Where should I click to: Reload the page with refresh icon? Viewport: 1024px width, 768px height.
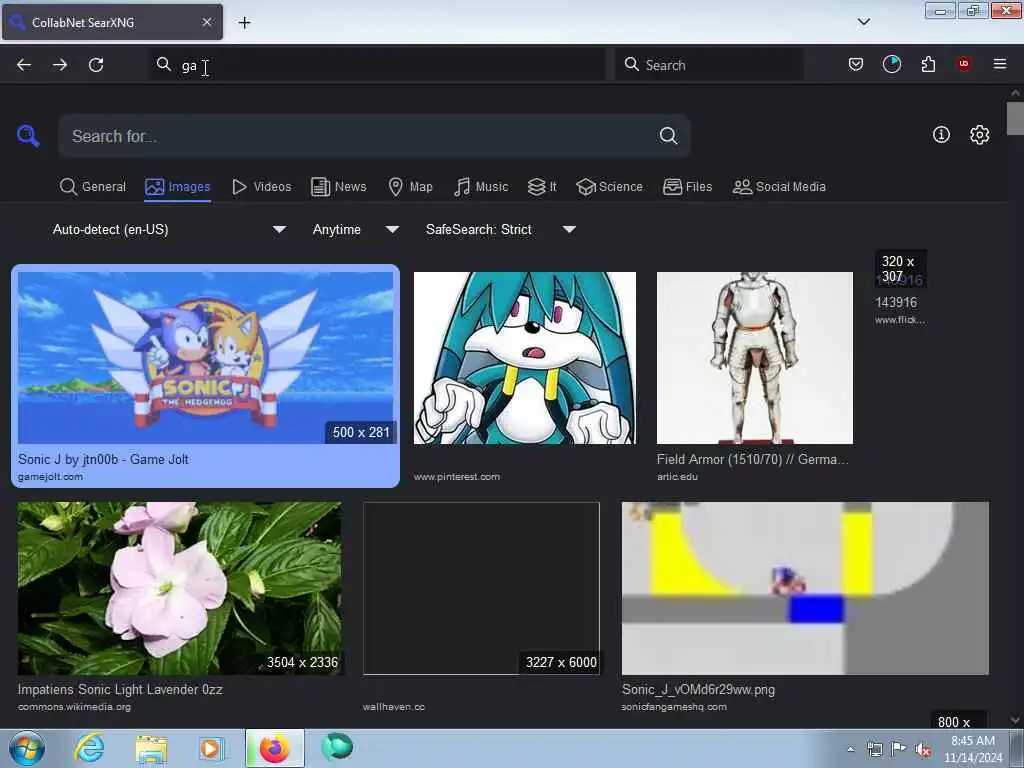(x=96, y=65)
